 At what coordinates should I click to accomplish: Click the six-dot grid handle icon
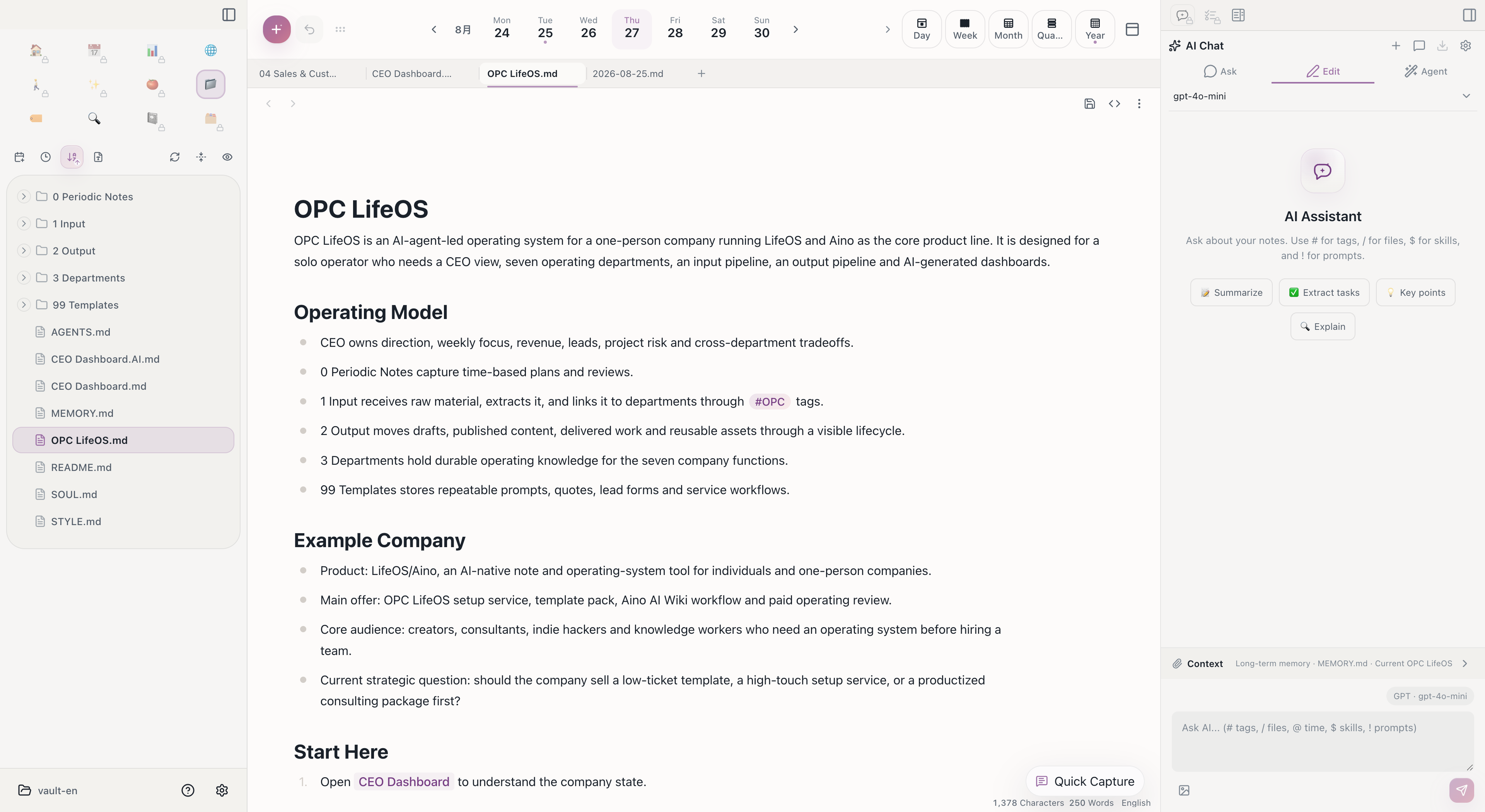point(340,29)
